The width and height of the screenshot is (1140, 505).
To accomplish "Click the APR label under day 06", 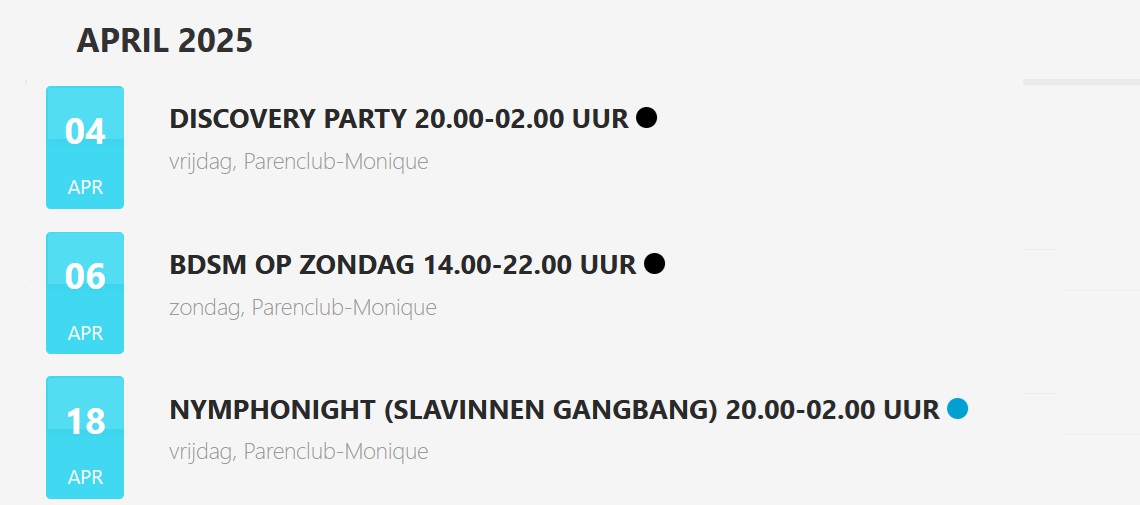I will point(85,333).
